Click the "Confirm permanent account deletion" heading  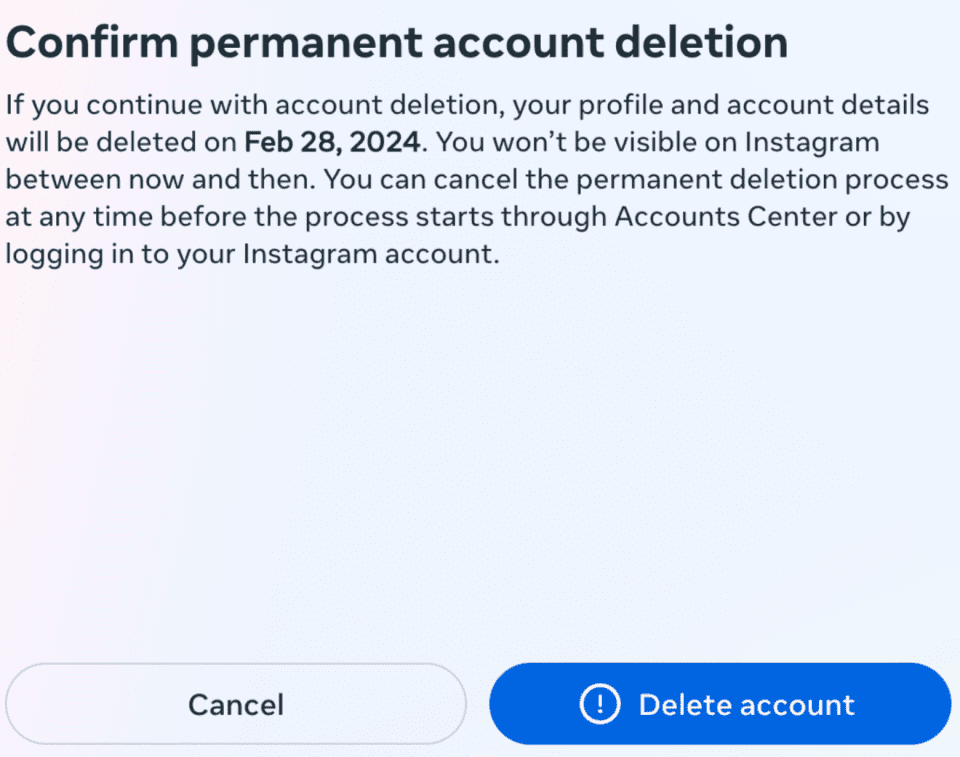397,43
